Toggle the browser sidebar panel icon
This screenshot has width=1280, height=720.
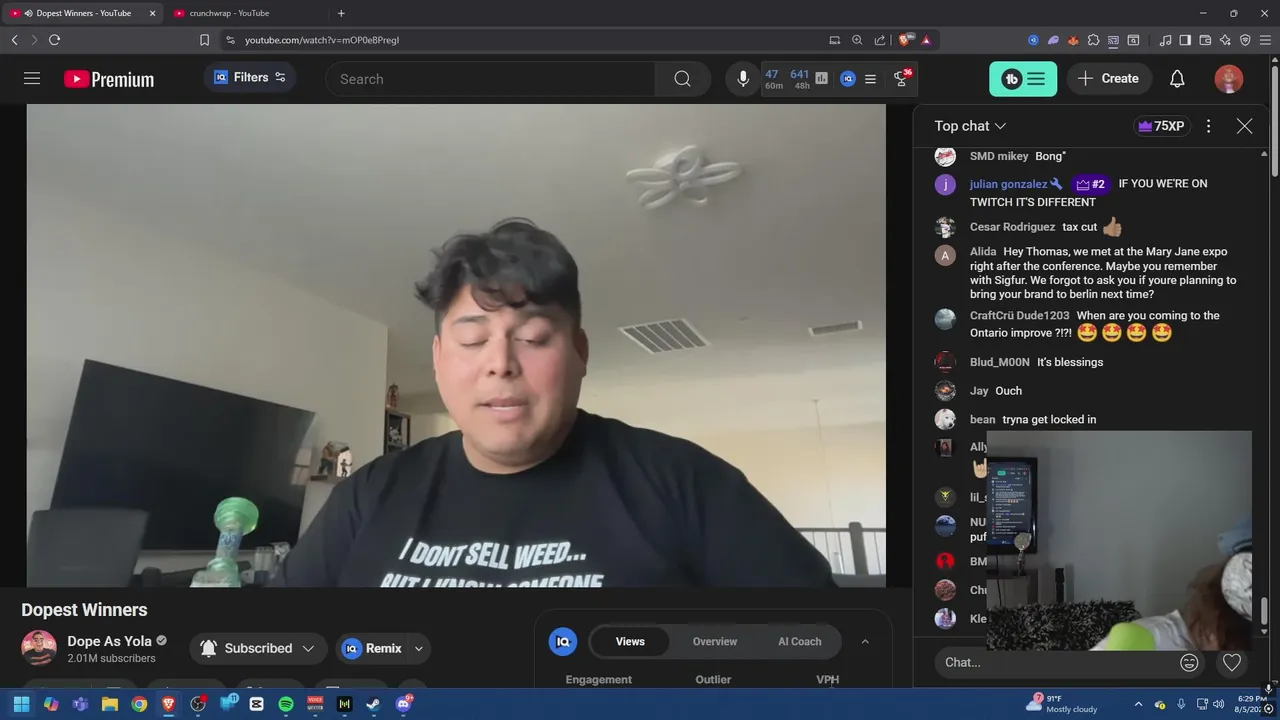click(x=1185, y=40)
